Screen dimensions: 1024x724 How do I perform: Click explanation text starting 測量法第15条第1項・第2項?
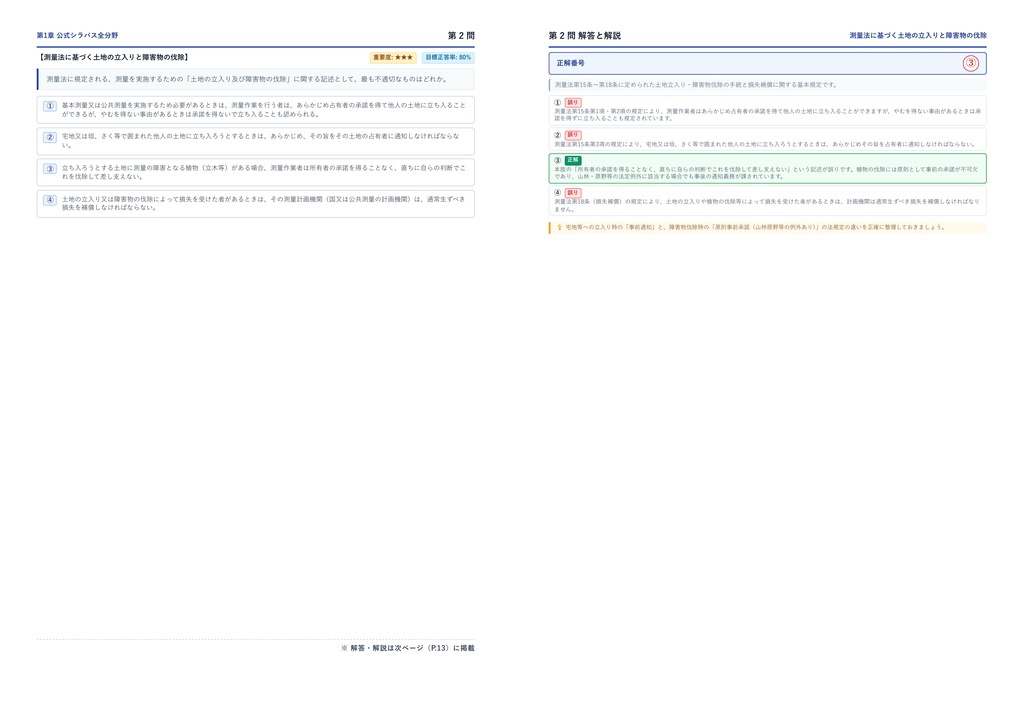767,115
